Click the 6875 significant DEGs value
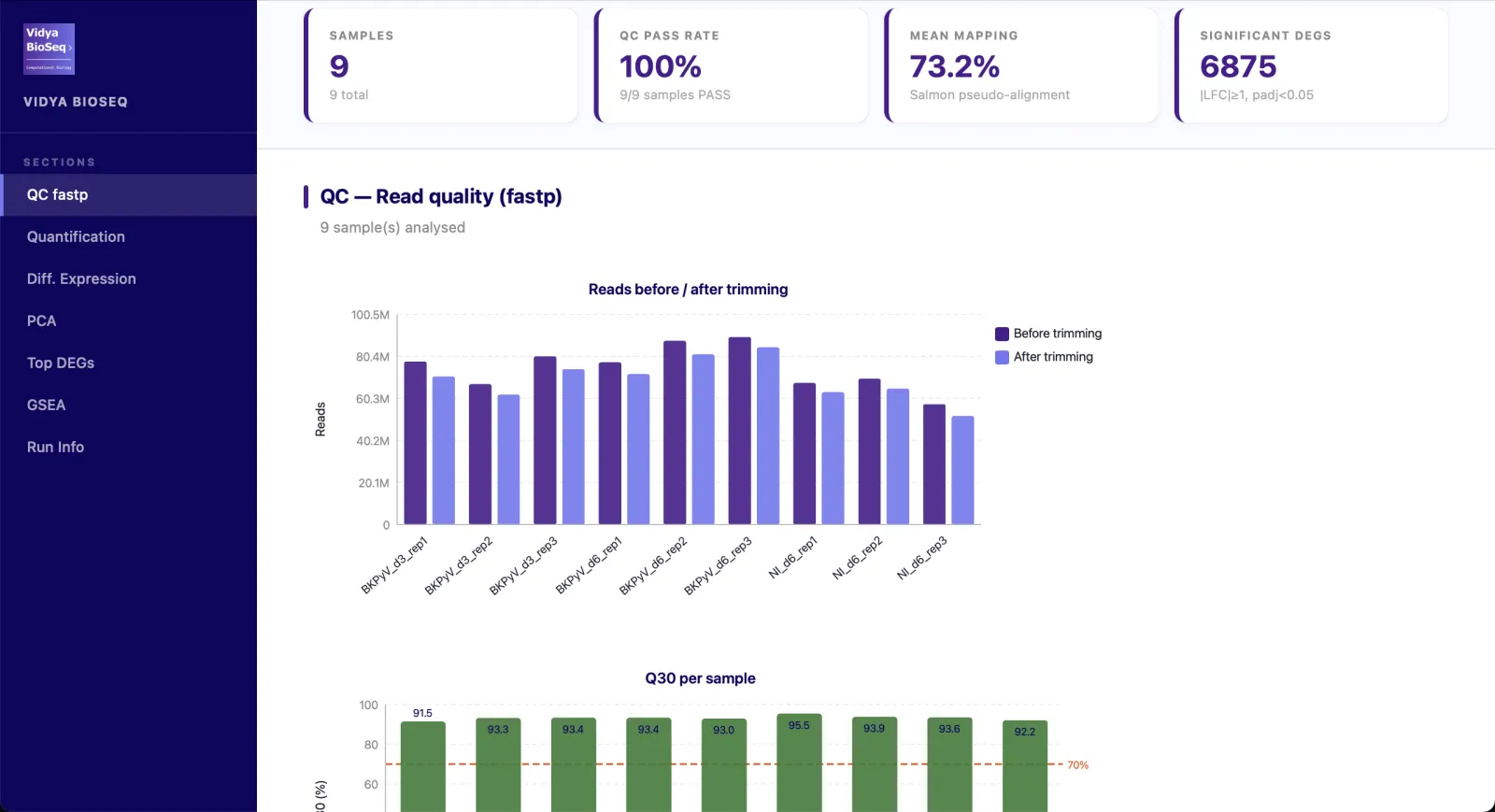Viewport: 1495px width, 812px height. click(1238, 66)
